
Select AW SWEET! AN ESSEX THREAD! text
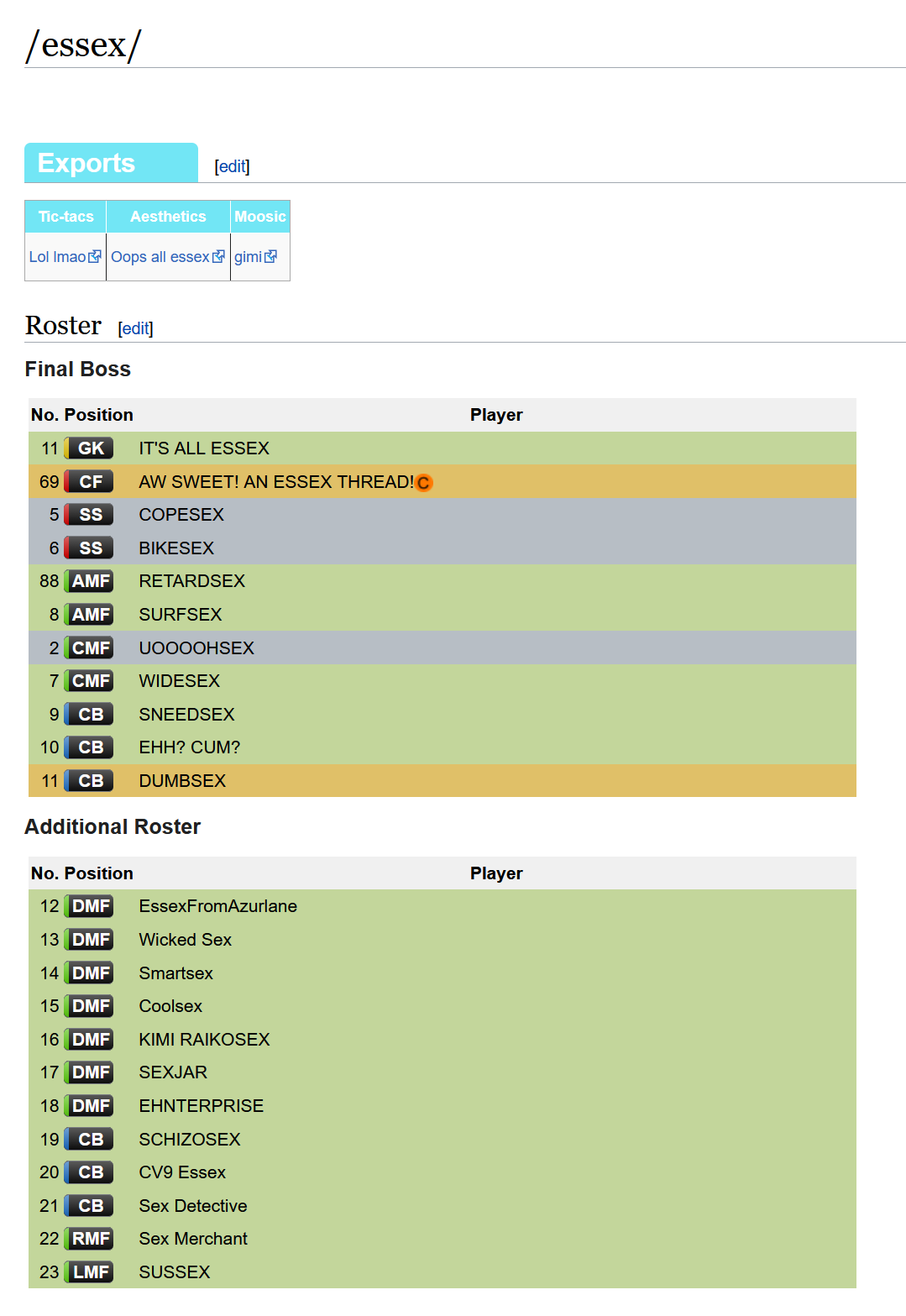[x=276, y=482]
